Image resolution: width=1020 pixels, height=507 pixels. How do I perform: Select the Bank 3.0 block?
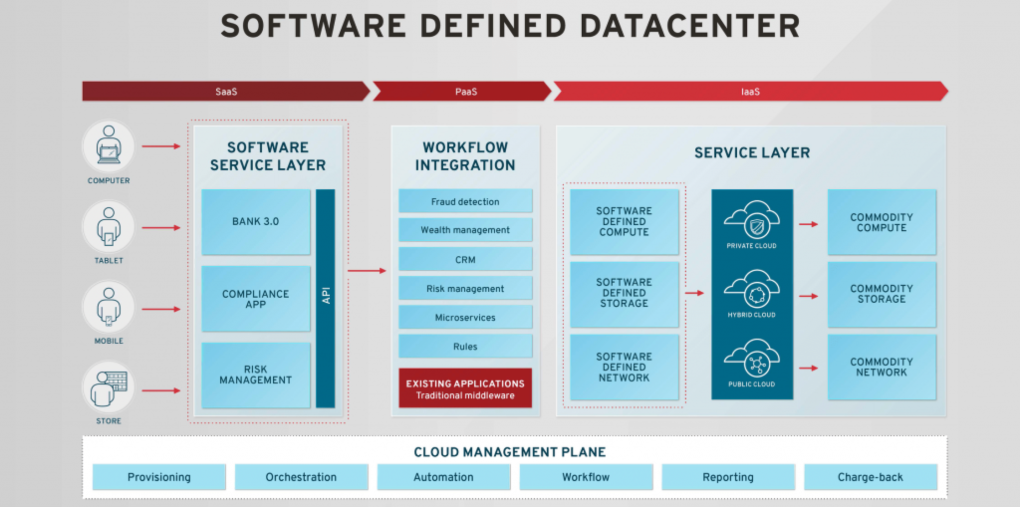tap(256, 222)
